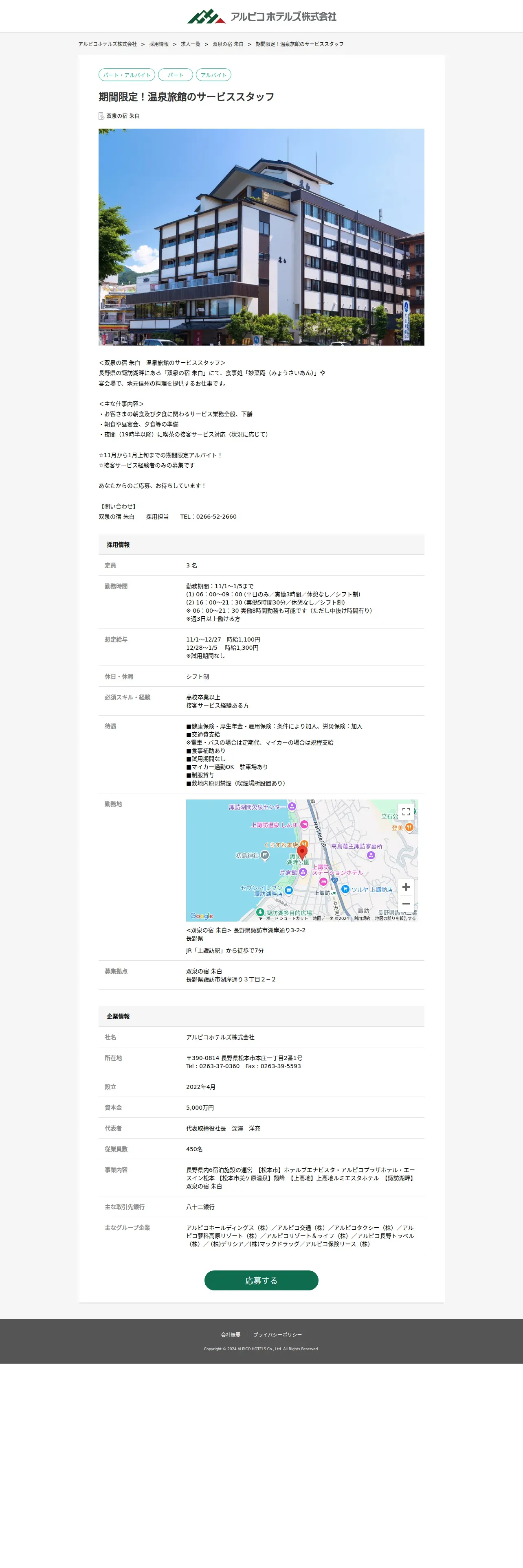
Task: Click address 長野県諏訪市湖岸通り3-2-2
Action: (x=269, y=930)
